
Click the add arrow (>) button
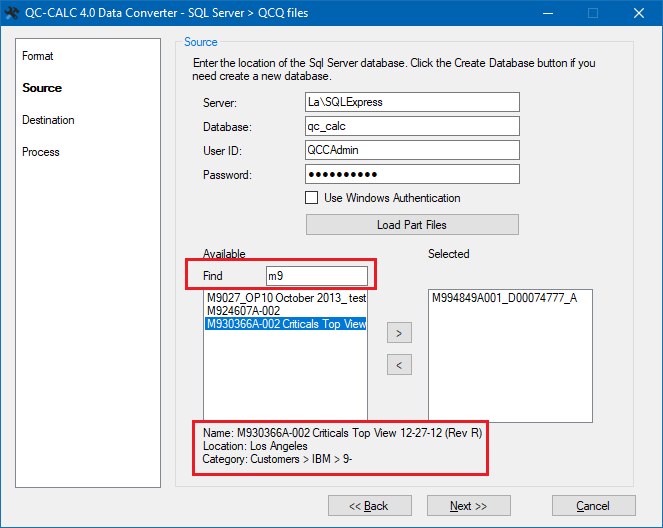coord(398,332)
